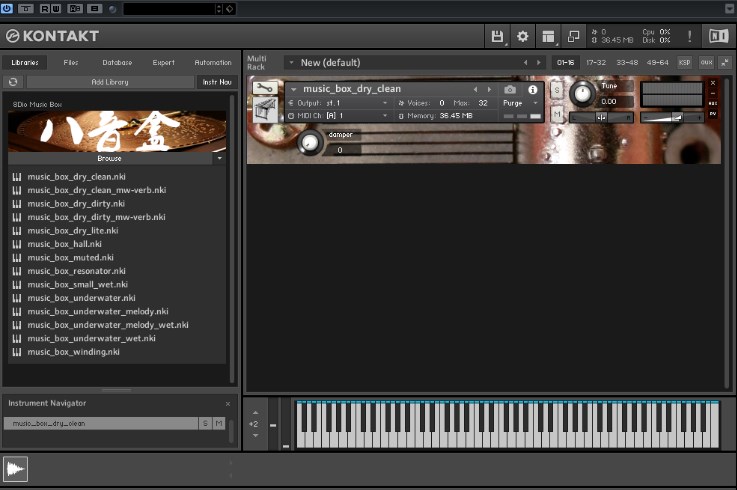Open the instrument name dropdown arrow
Screen dimensions: 737x490
point(293,89)
